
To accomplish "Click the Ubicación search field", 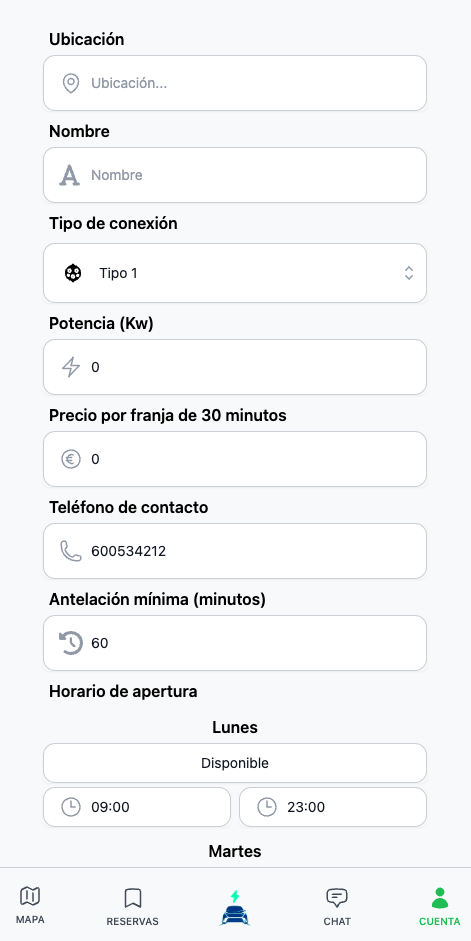I will [235, 83].
